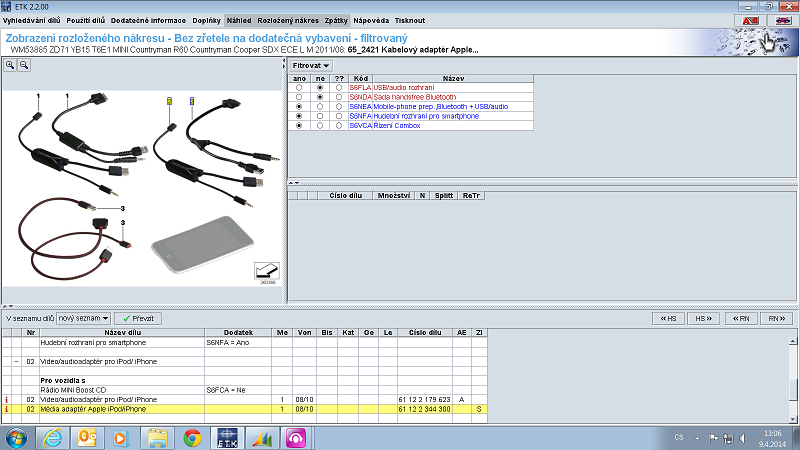Select 'ano' radio for S6FLA USB/audio

coord(298,88)
